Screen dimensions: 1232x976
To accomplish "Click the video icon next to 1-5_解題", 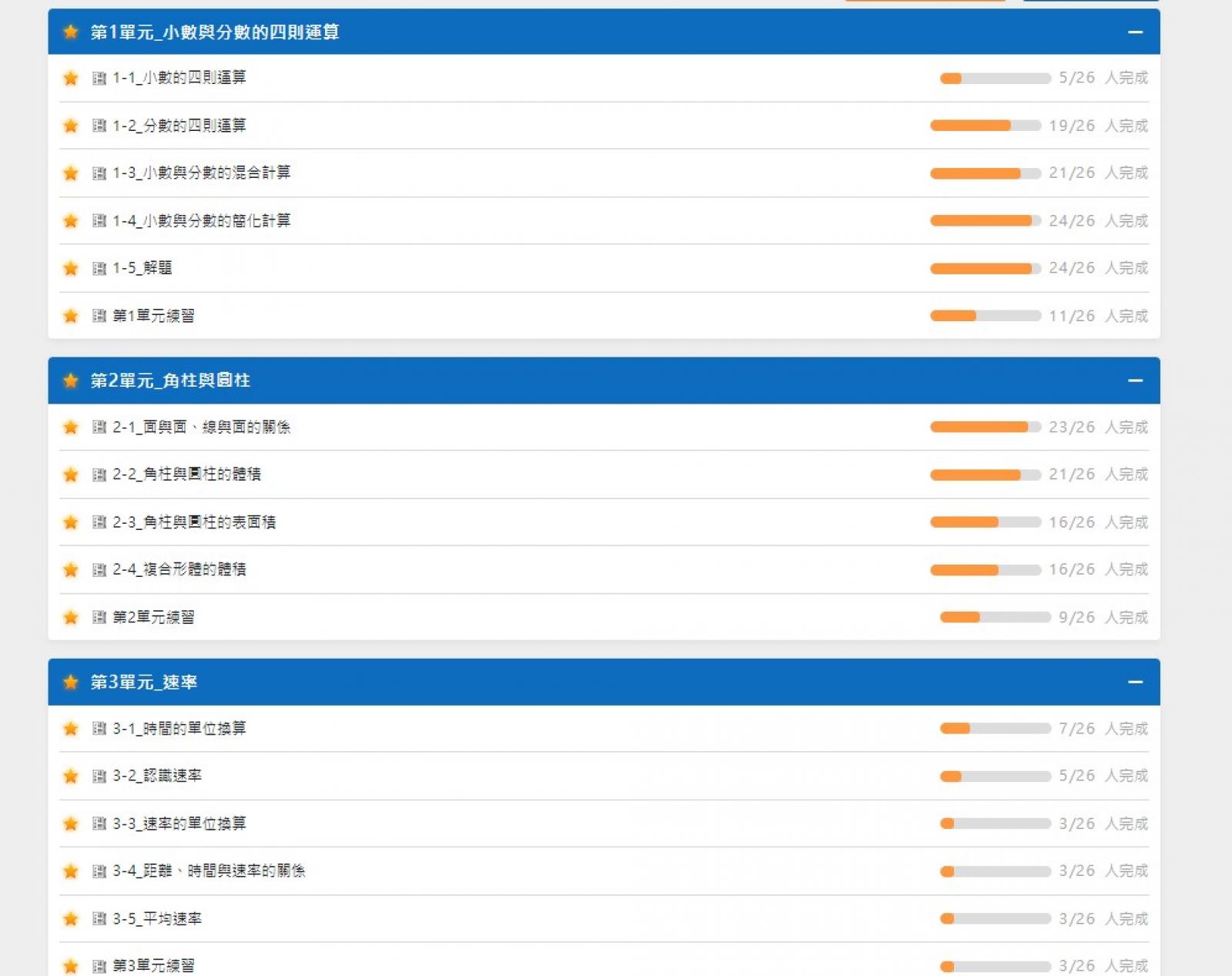I will [x=99, y=269].
